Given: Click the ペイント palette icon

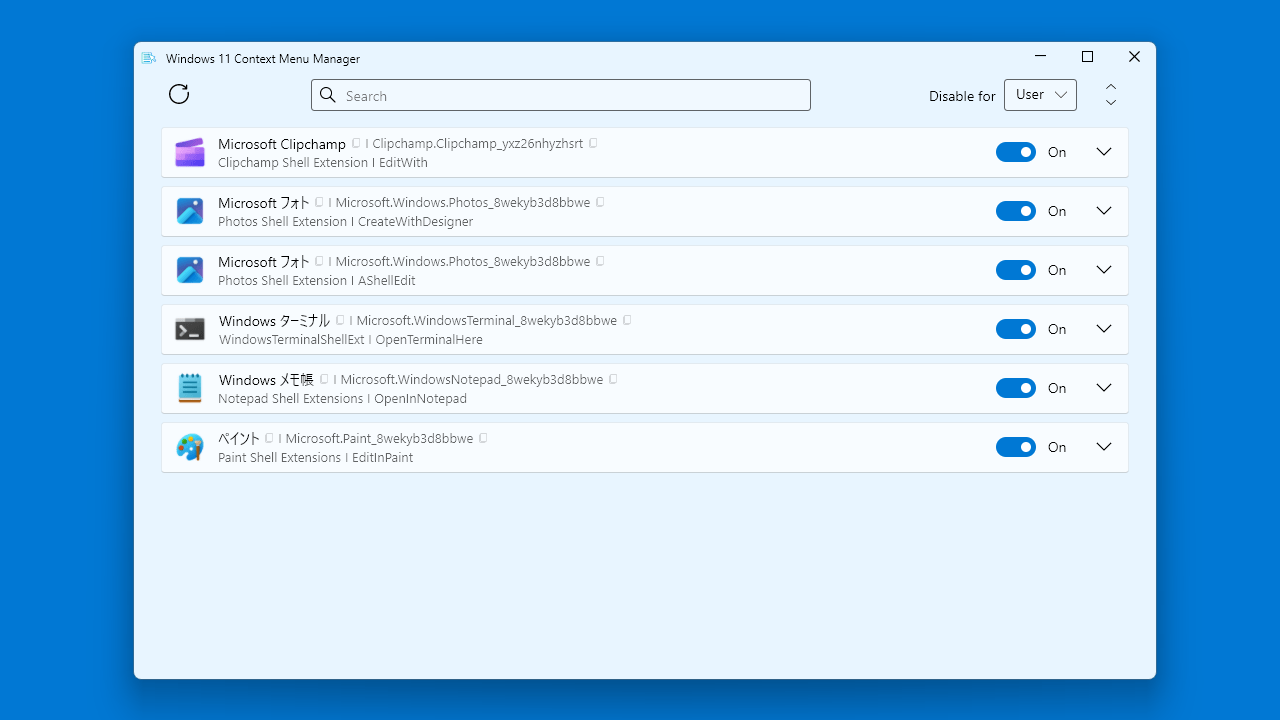Looking at the screenshot, I should (189, 447).
